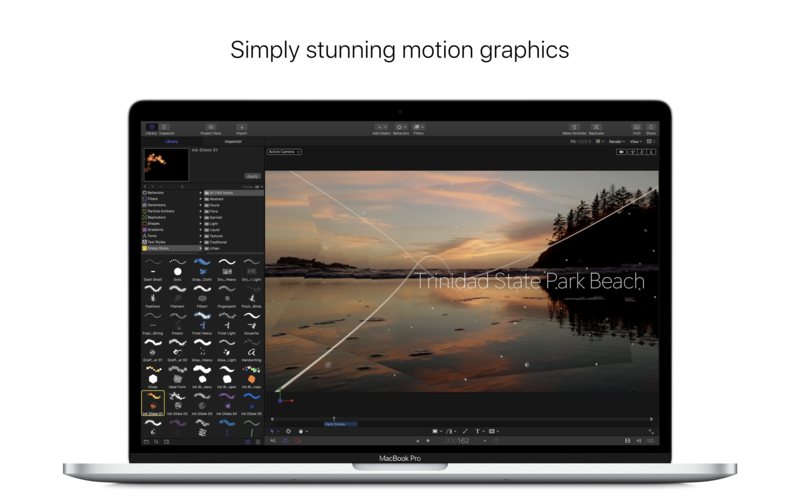Image resolution: width=800 pixels, height=500 pixels.
Task: Open the Active Camera dropdown
Action: coord(284,152)
